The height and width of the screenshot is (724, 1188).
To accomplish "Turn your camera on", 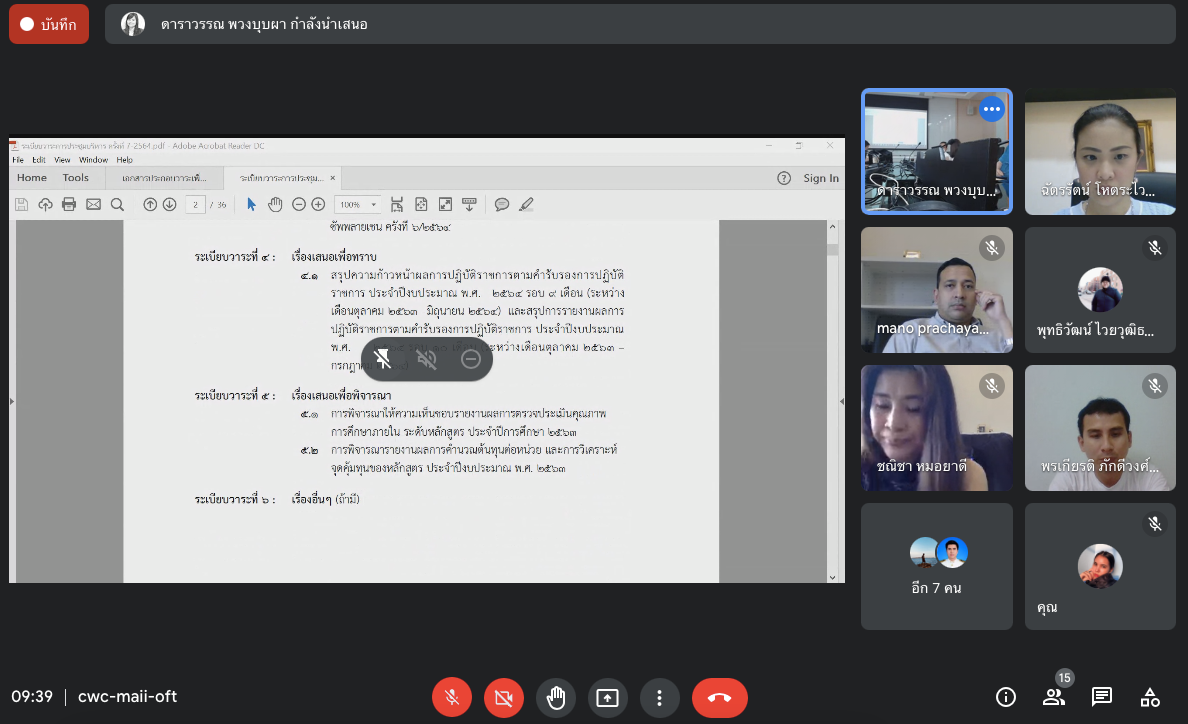I will tap(503, 698).
